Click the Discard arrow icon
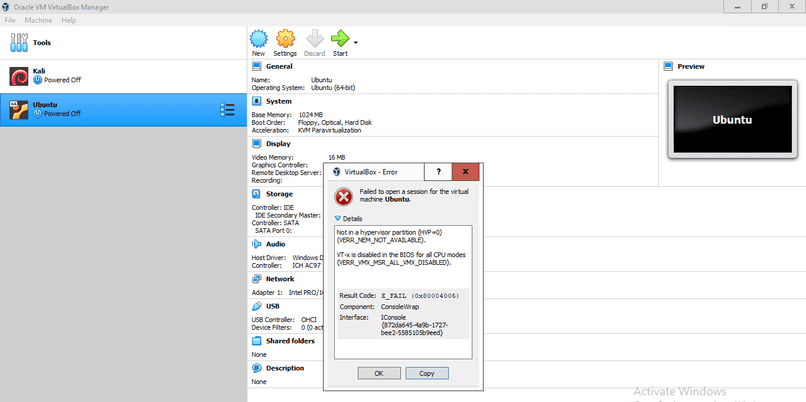The height and width of the screenshot is (402, 806). pyautogui.click(x=314, y=39)
